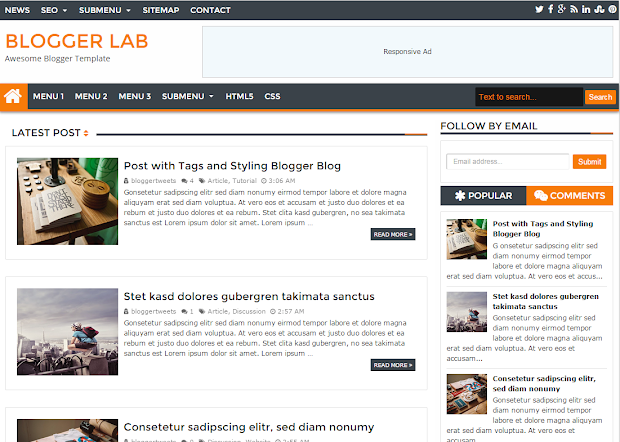Screen dimensions: 620x442
Task: Select MENU 1 in main navigation
Action: click(48, 96)
